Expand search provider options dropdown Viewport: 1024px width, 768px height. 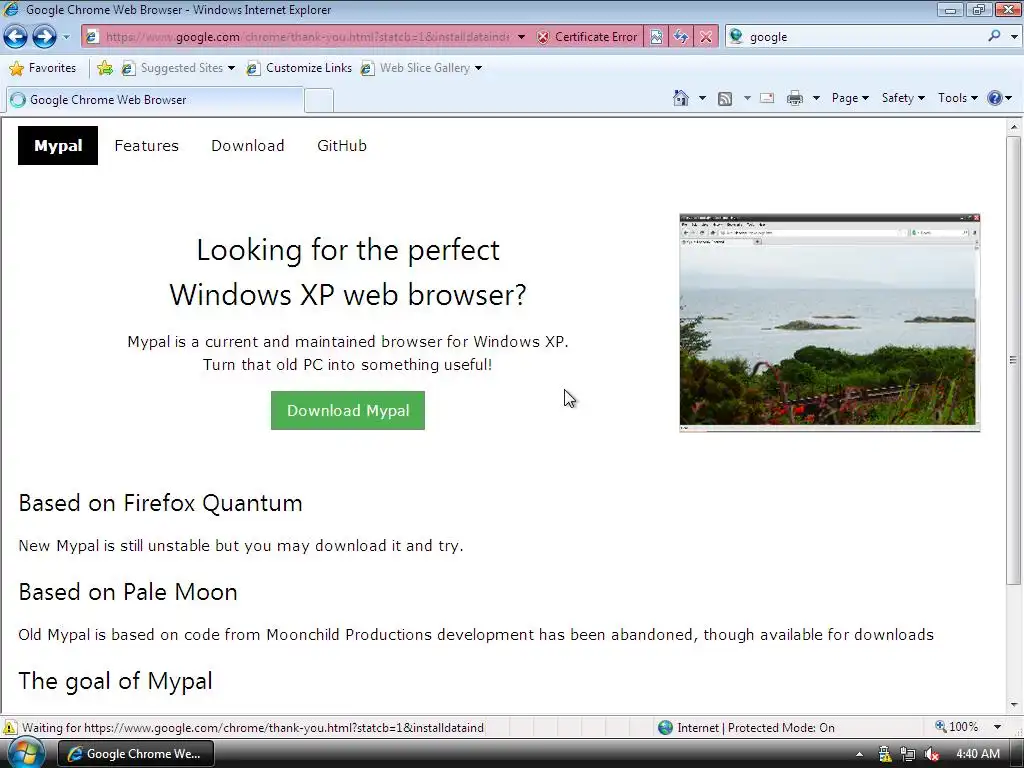1014,37
